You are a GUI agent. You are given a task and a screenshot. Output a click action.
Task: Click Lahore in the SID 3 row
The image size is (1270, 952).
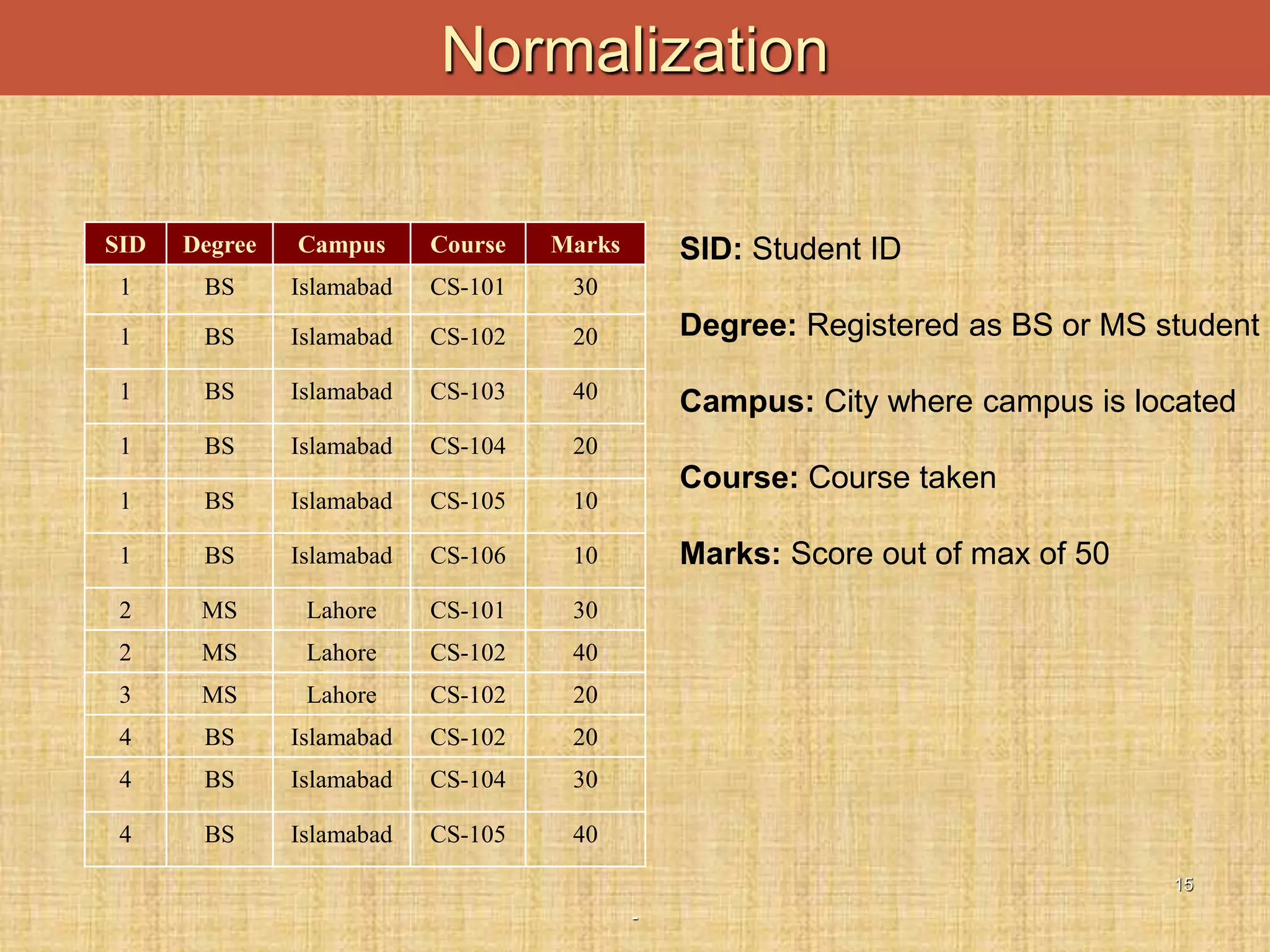click(x=342, y=695)
